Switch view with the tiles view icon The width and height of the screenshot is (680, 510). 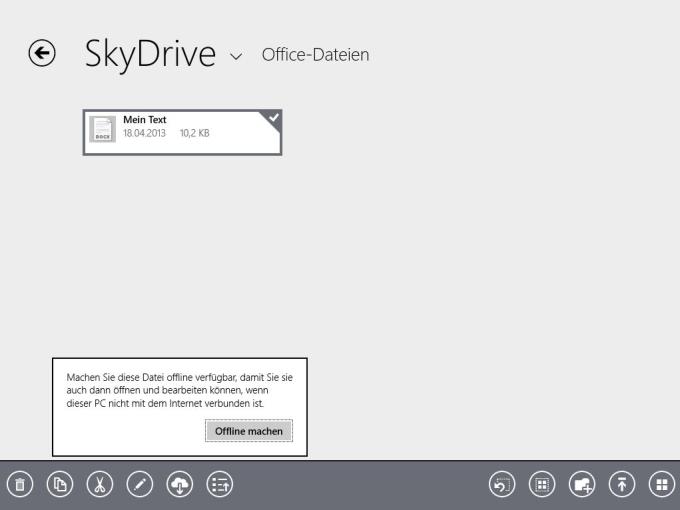pyautogui.click(x=662, y=484)
